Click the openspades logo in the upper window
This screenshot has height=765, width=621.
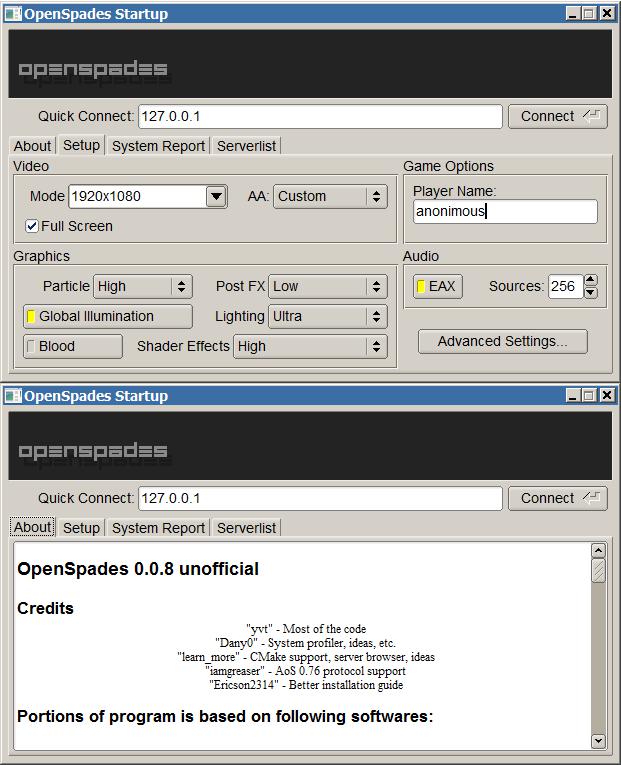(x=93, y=70)
